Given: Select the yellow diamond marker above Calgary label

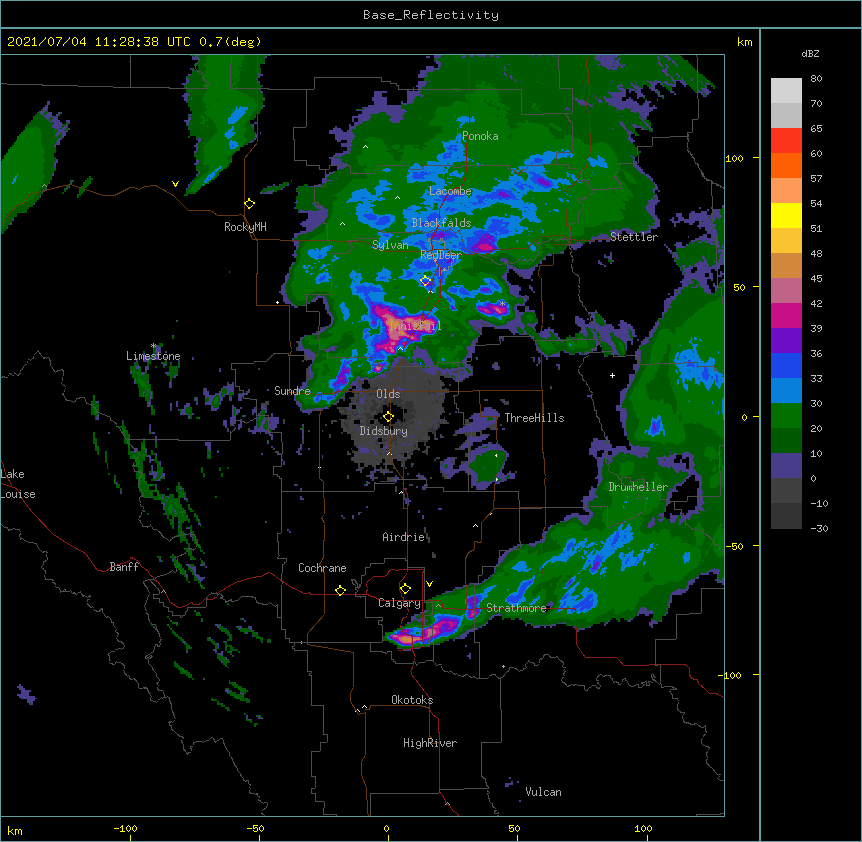Looking at the screenshot, I should click(x=405, y=589).
